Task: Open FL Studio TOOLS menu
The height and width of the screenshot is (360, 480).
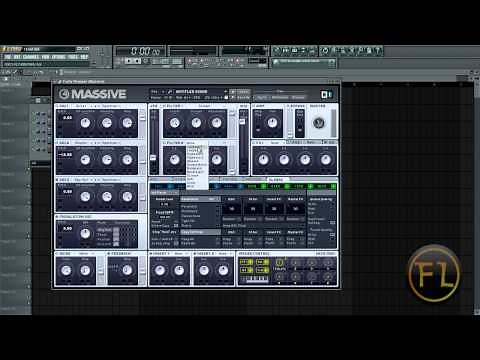Action: [x=73, y=57]
